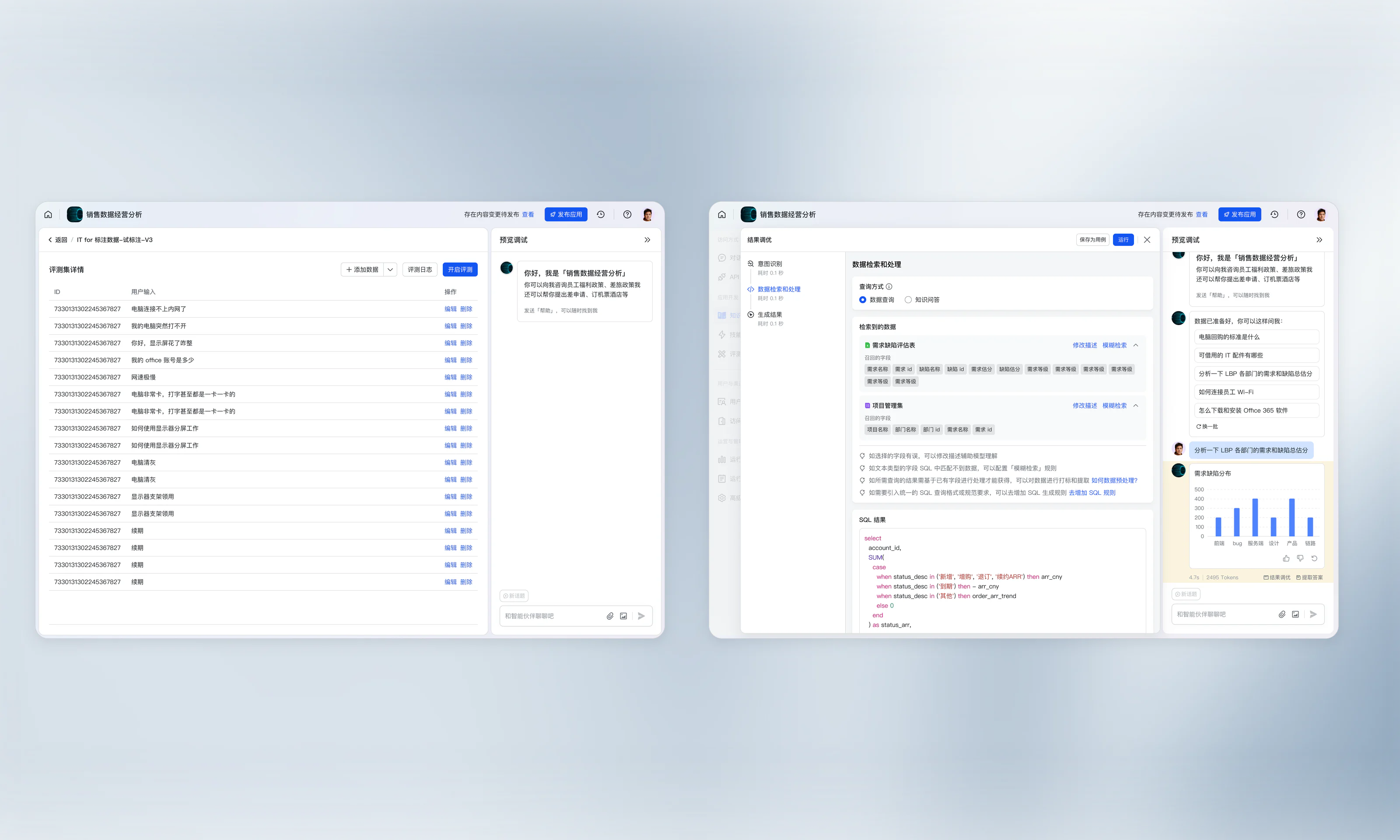The width and height of the screenshot is (1400, 840).
Task: Choose suggestion 如何连接员工 Wi-Fi
Action: click(x=1257, y=392)
